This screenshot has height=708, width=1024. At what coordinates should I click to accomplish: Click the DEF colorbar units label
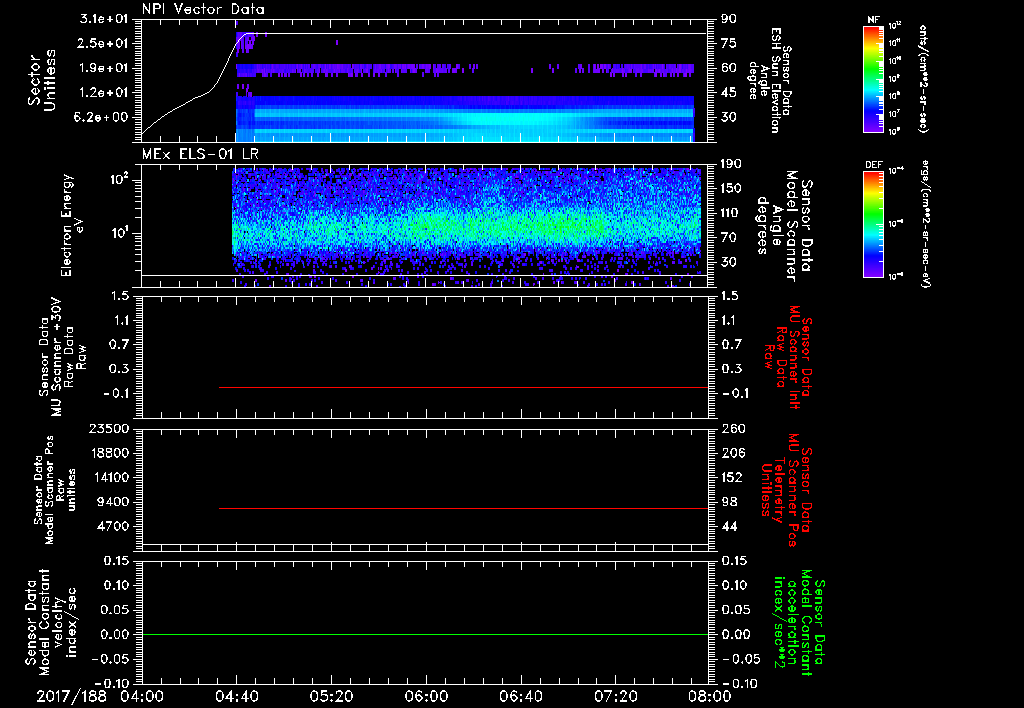tap(926, 223)
